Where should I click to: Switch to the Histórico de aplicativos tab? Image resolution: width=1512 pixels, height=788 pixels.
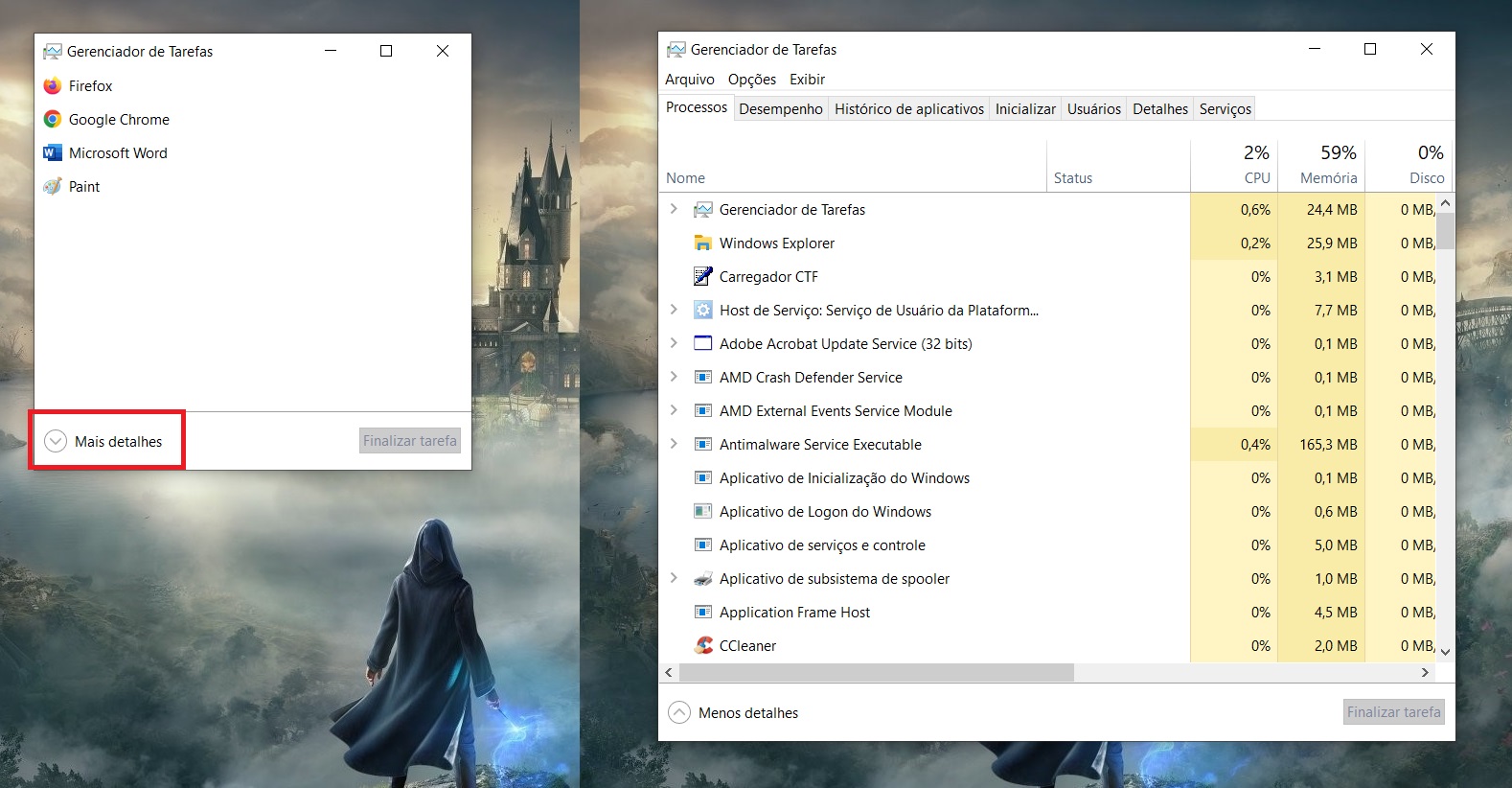coord(909,109)
